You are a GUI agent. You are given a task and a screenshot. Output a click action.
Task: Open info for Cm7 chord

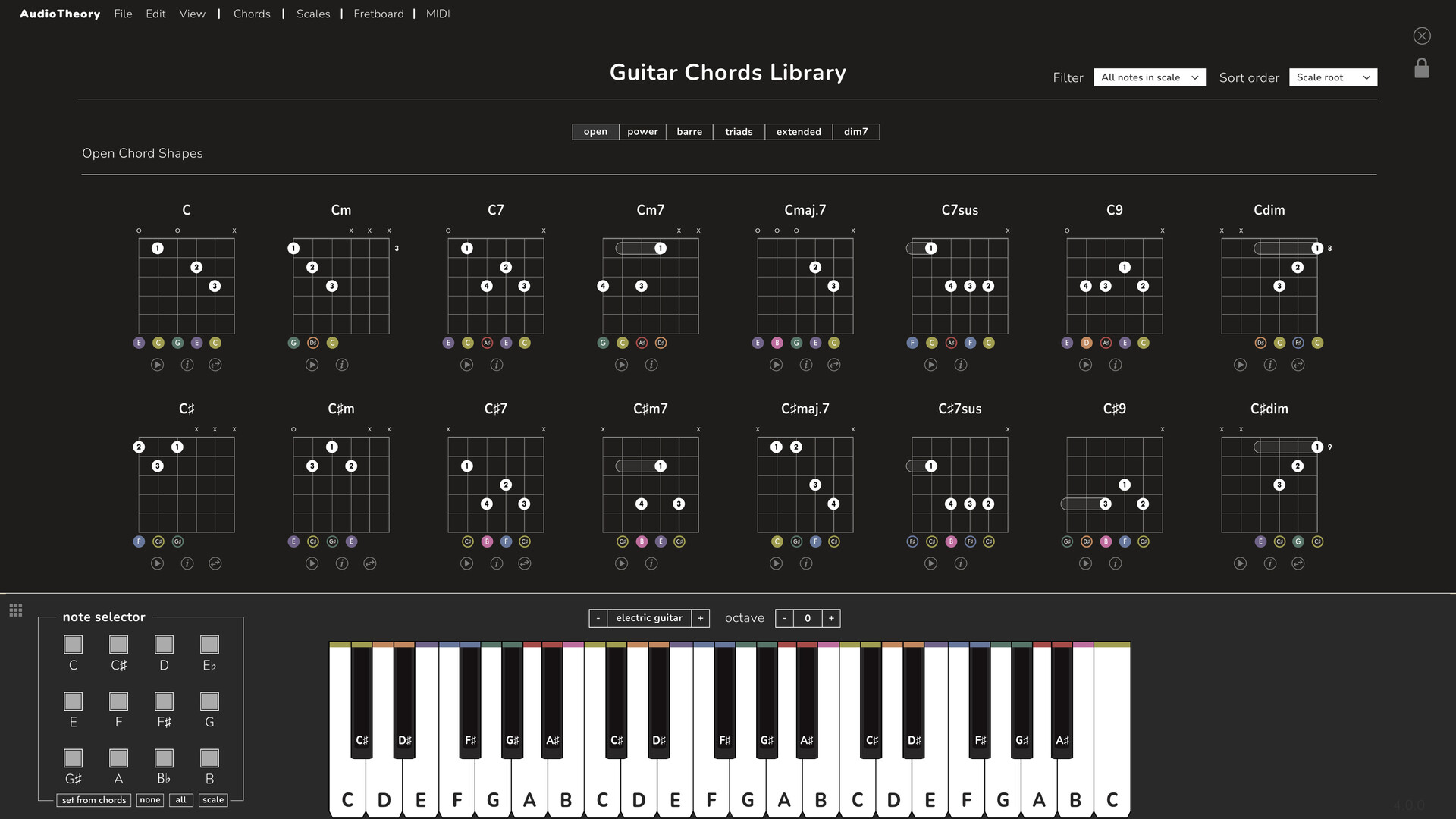[651, 365]
